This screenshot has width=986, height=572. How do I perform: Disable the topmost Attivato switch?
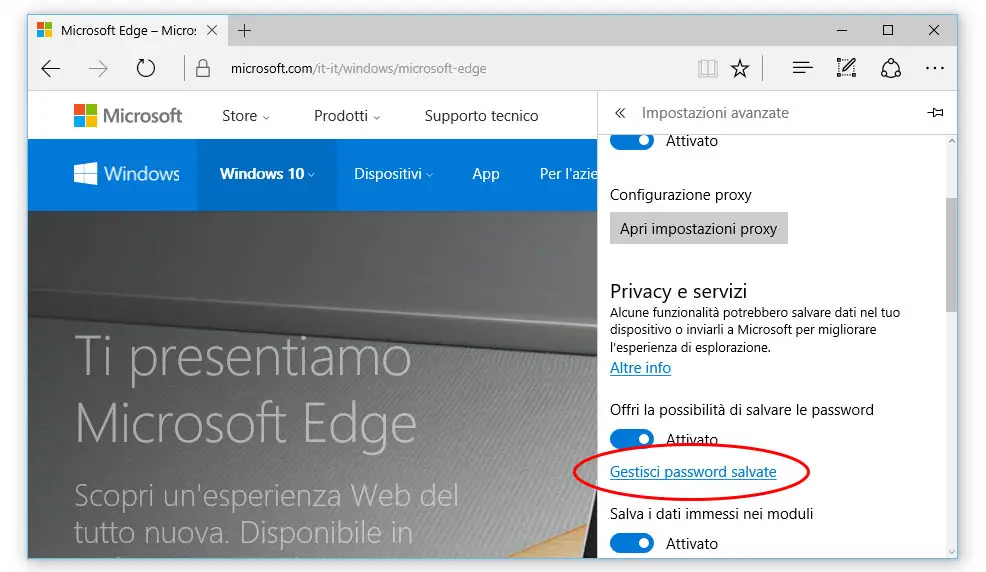pos(632,141)
